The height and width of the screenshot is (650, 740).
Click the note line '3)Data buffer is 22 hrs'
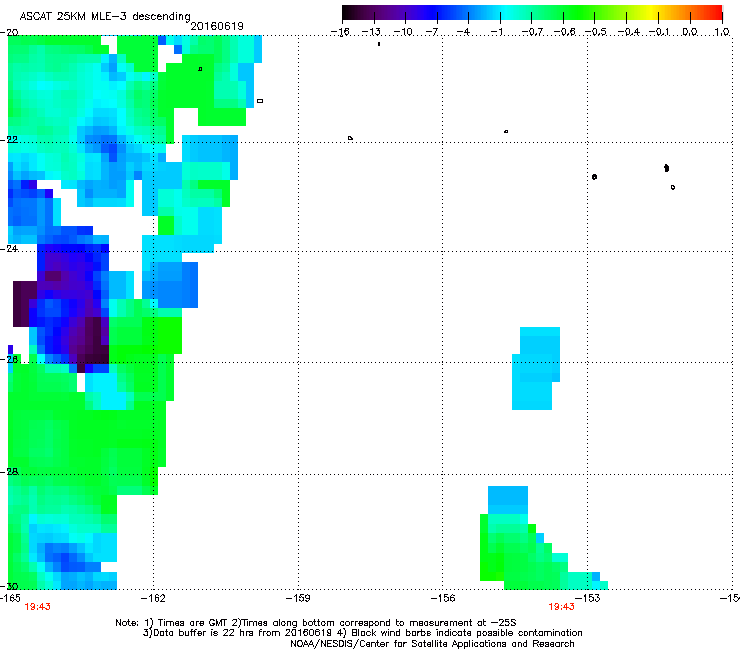click(x=362, y=633)
